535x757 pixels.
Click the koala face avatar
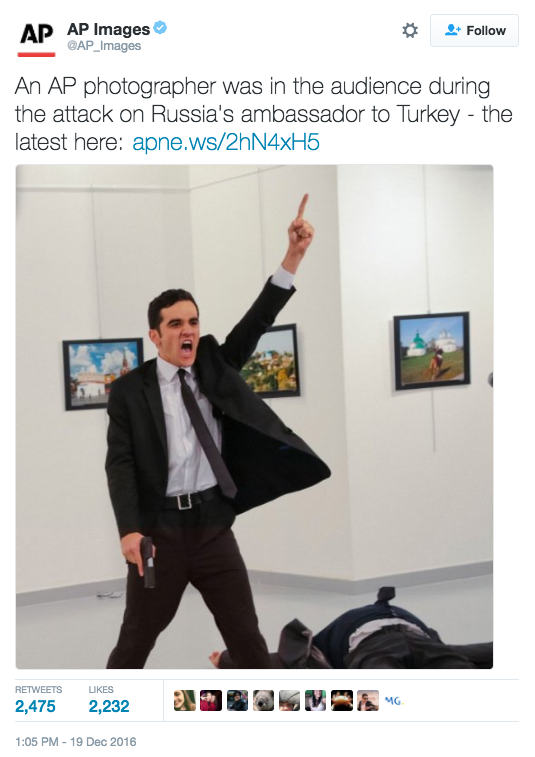[x=263, y=701]
